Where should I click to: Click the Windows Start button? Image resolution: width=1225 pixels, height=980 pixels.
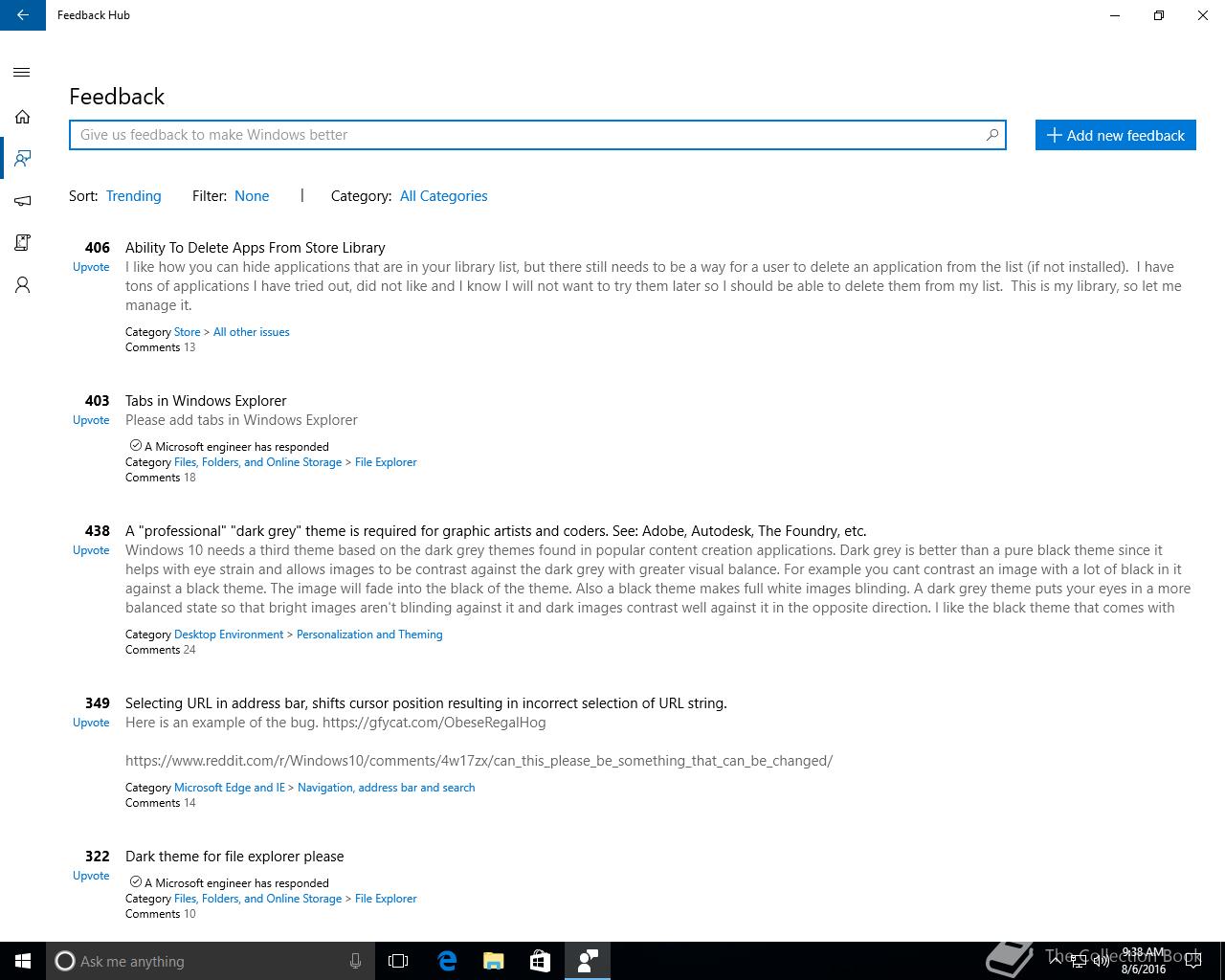tap(23, 961)
